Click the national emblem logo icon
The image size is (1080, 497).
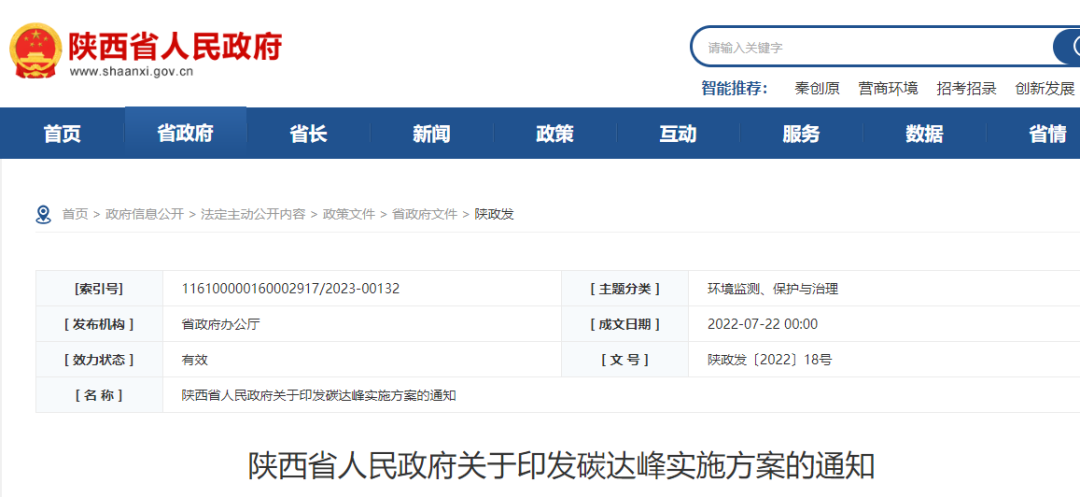(x=35, y=50)
